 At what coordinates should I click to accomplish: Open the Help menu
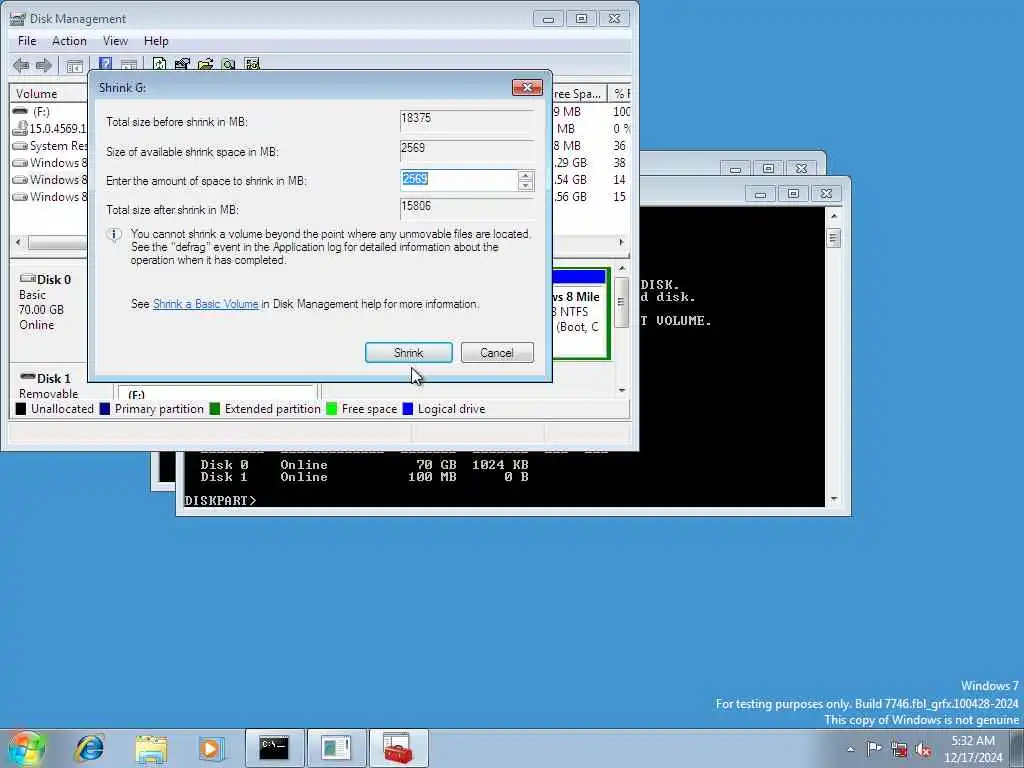(x=156, y=40)
